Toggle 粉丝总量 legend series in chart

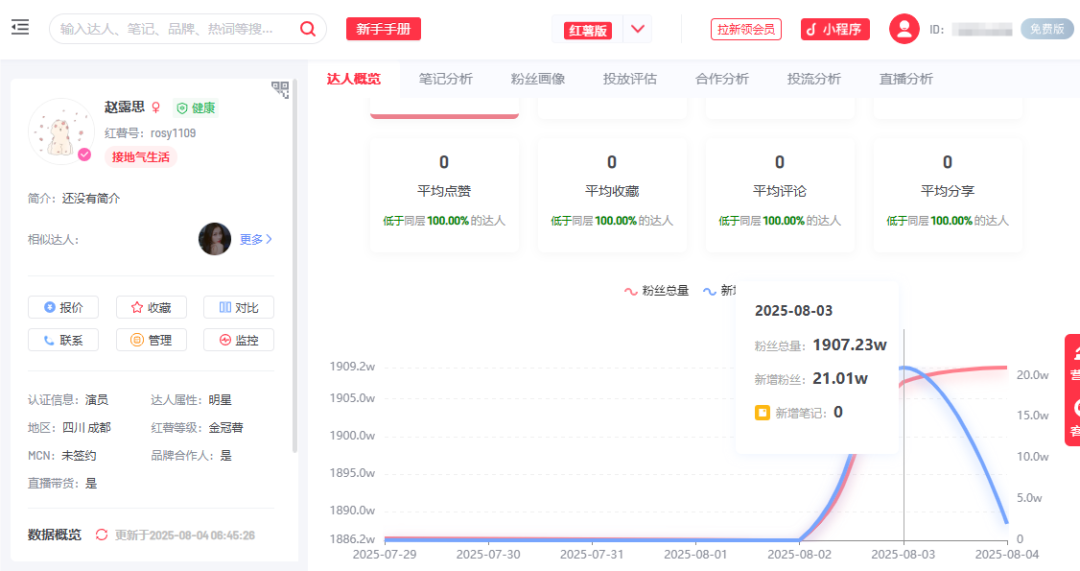point(656,291)
